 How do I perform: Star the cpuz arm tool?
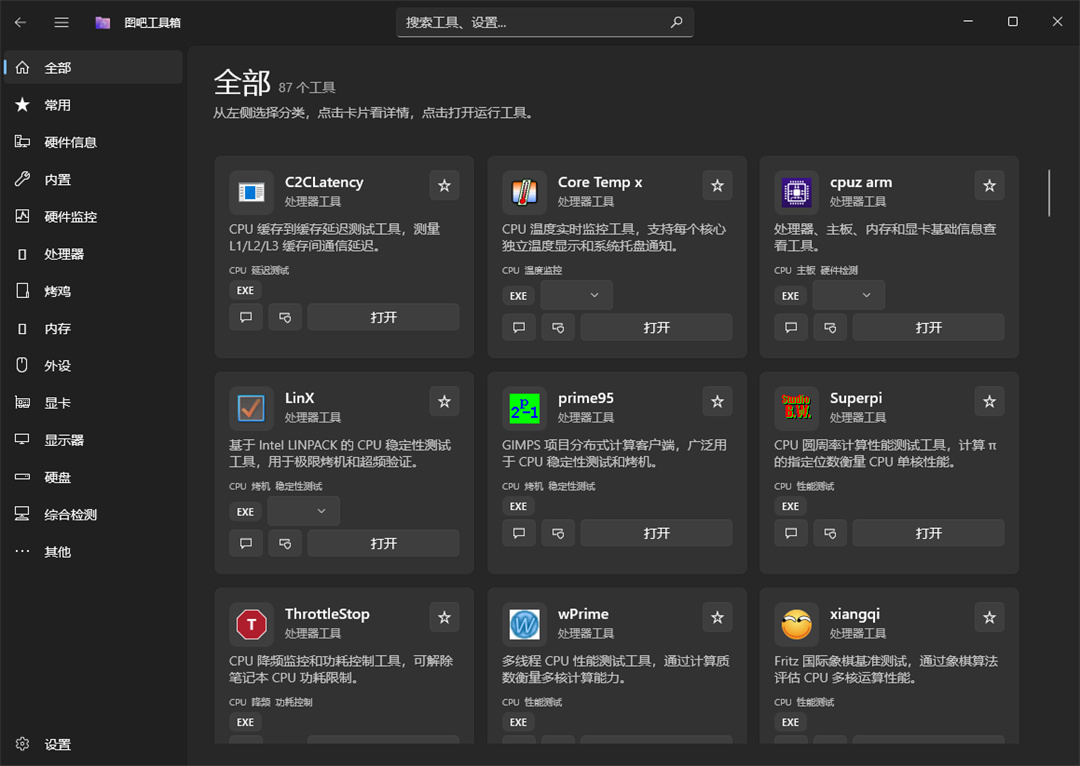click(x=989, y=185)
